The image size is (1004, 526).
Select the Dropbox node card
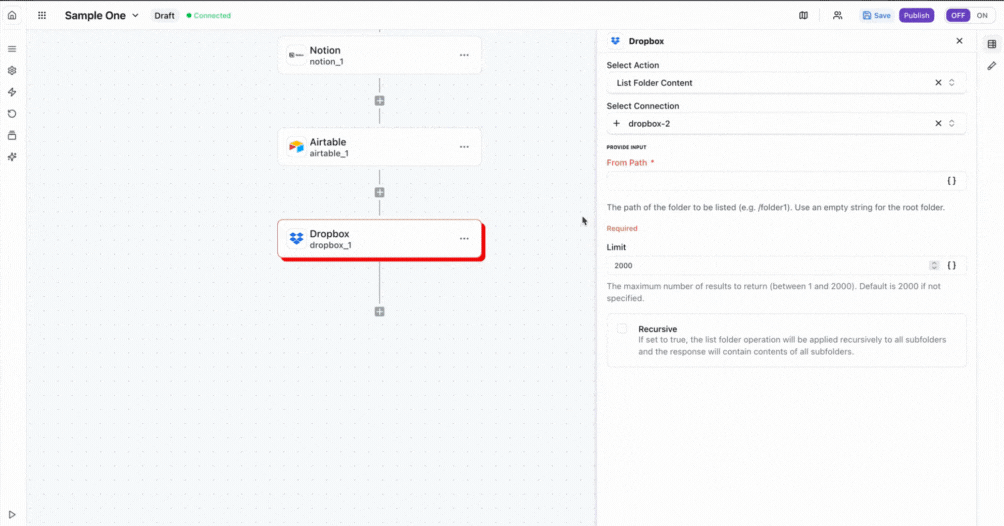(x=379, y=238)
